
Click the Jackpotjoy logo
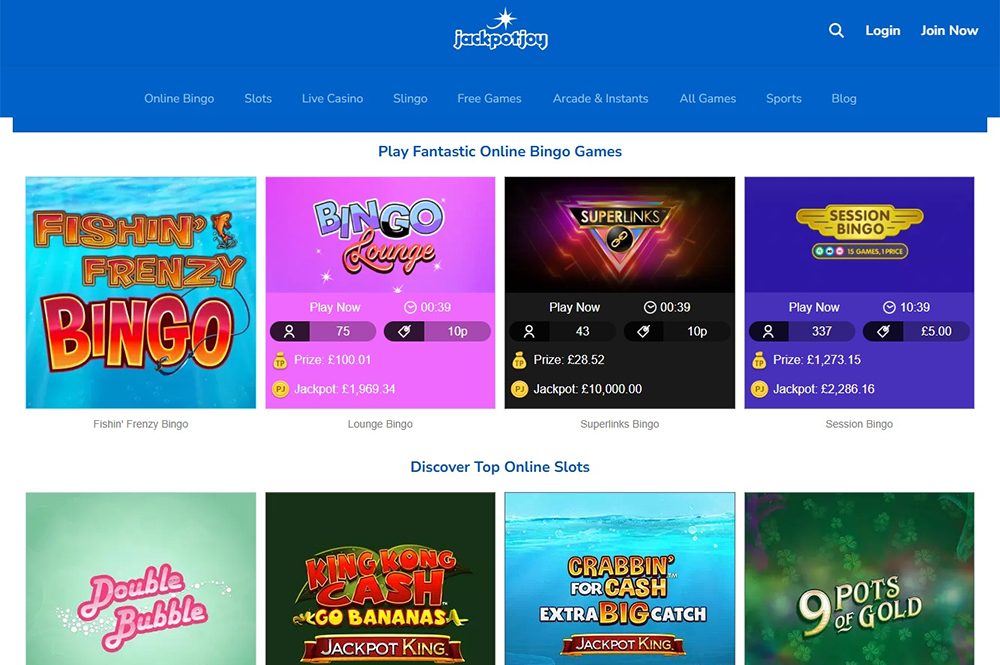pyautogui.click(x=501, y=29)
